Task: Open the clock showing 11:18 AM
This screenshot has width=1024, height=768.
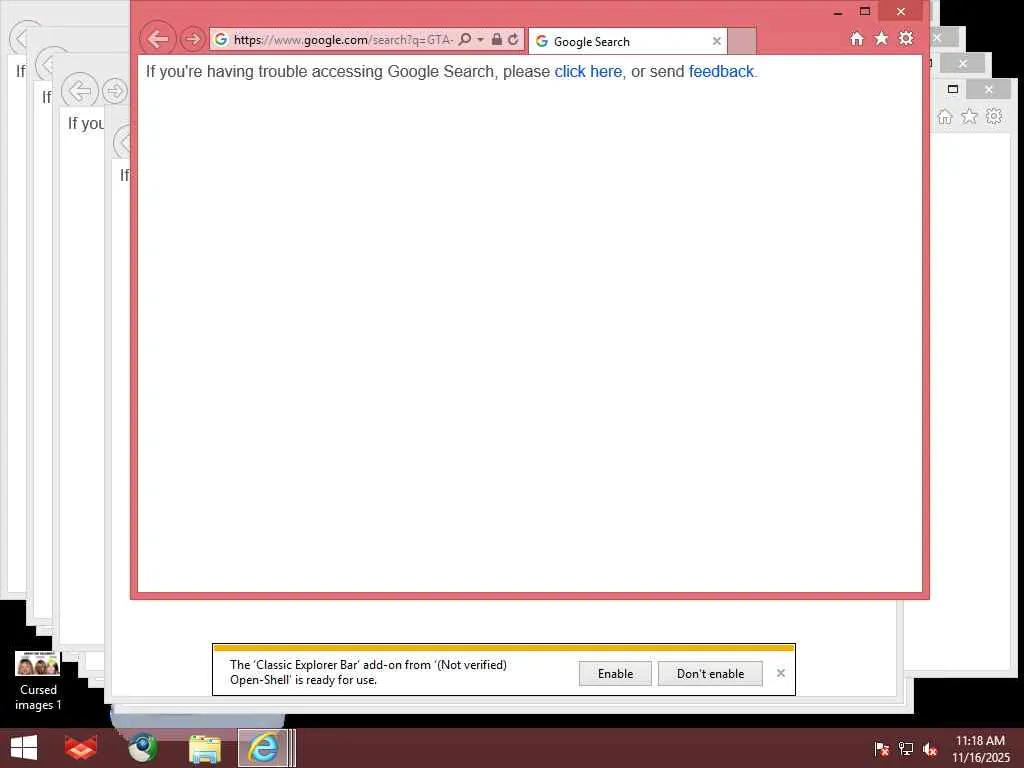Action: pos(980,748)
